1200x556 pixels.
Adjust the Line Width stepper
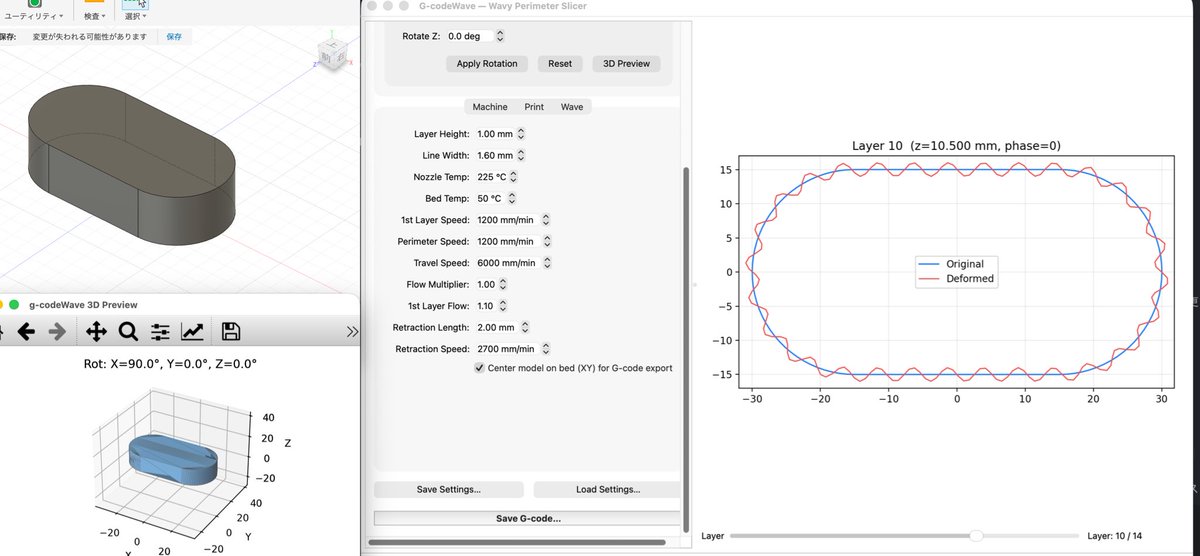click(521, 155)
